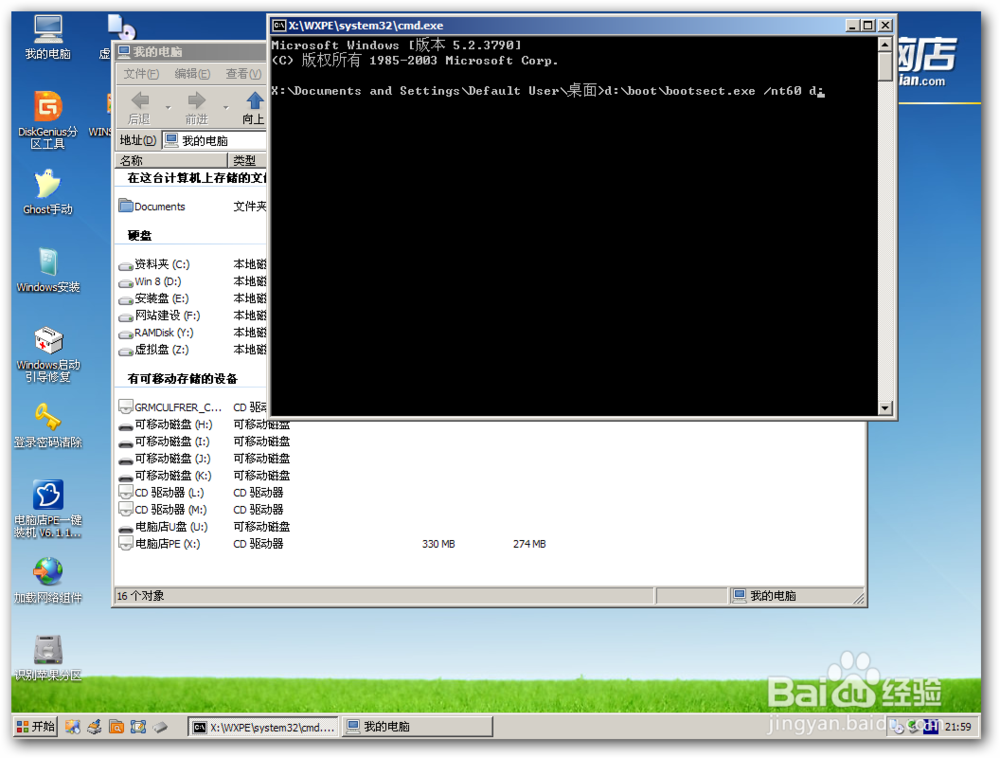Select 可移动磁盘 (J:) entry
The width and height of the screenshot is (1000, 758).
click(165, 458)
